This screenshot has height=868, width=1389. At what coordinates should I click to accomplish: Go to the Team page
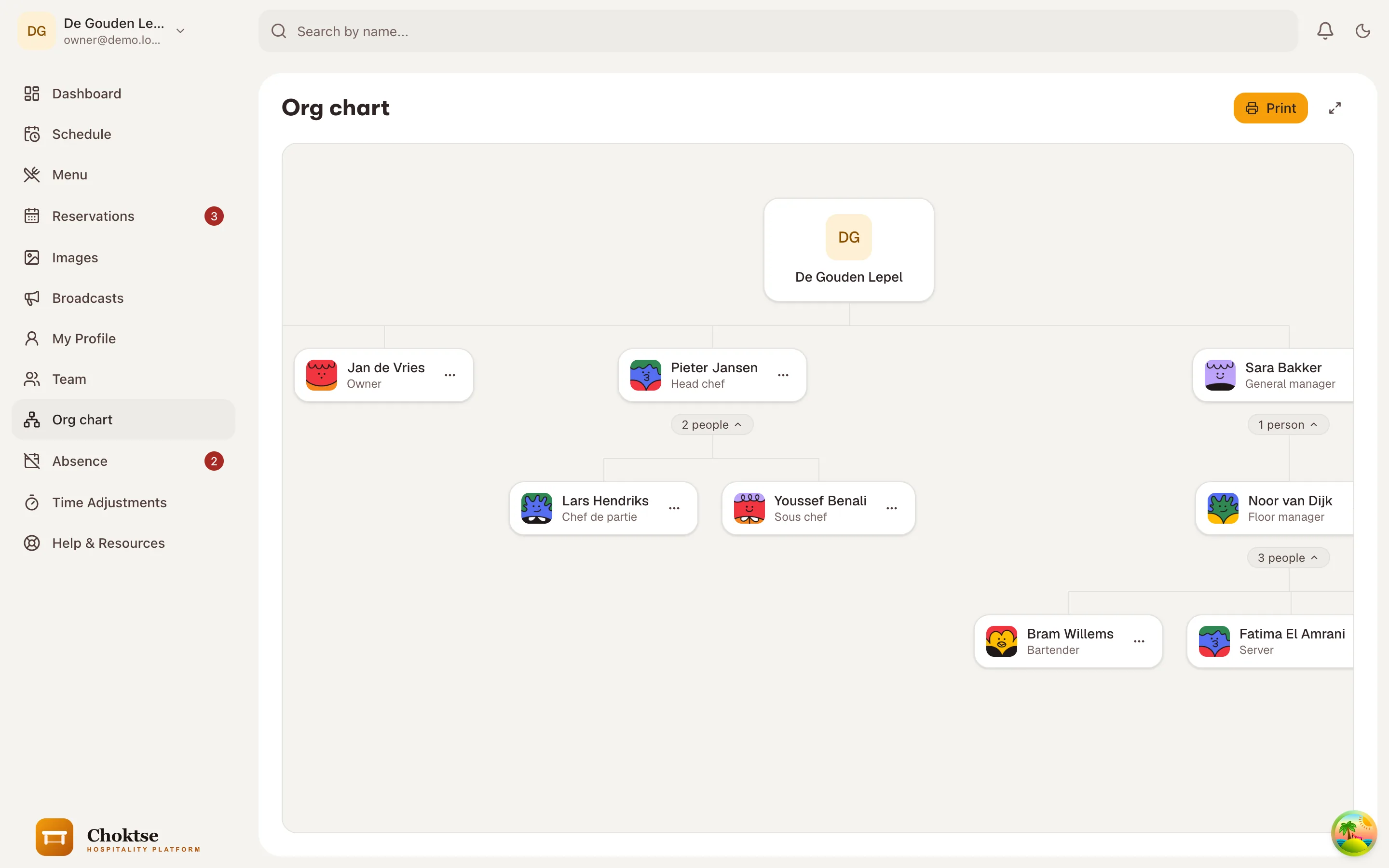pos(123,379)
